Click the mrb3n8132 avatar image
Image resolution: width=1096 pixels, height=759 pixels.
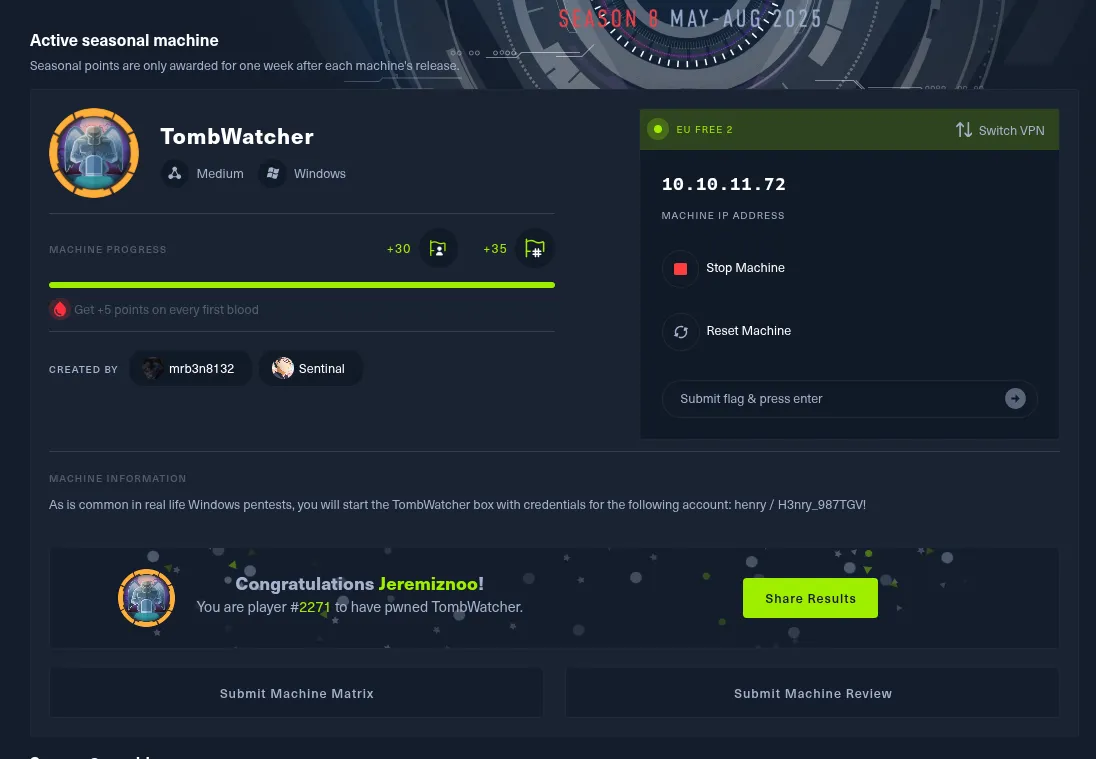152,368
